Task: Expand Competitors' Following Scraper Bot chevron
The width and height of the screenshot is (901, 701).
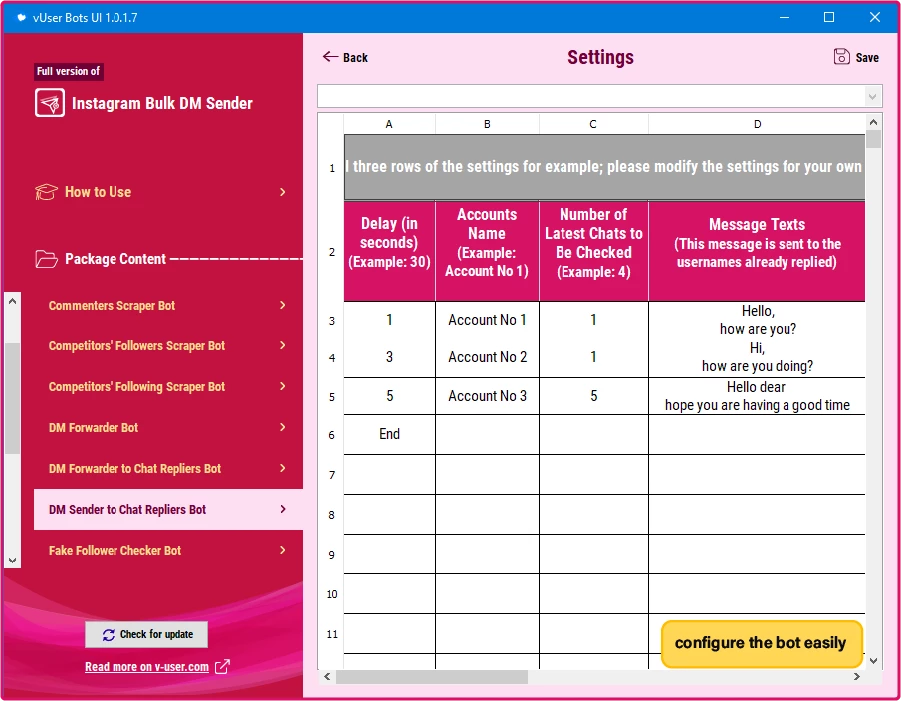Action: tap(283, 386)
